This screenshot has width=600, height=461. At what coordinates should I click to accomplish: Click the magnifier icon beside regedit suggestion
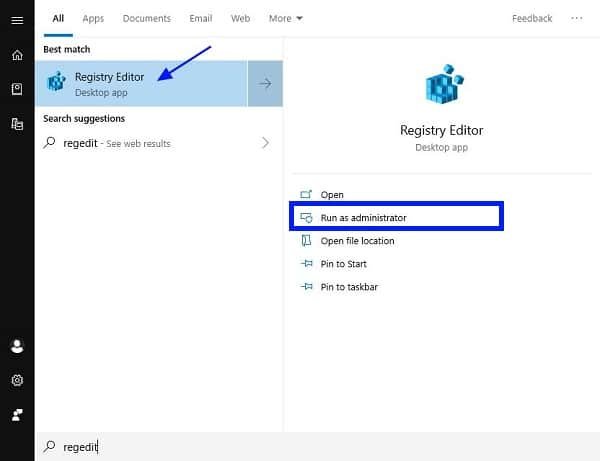(49, 143)
